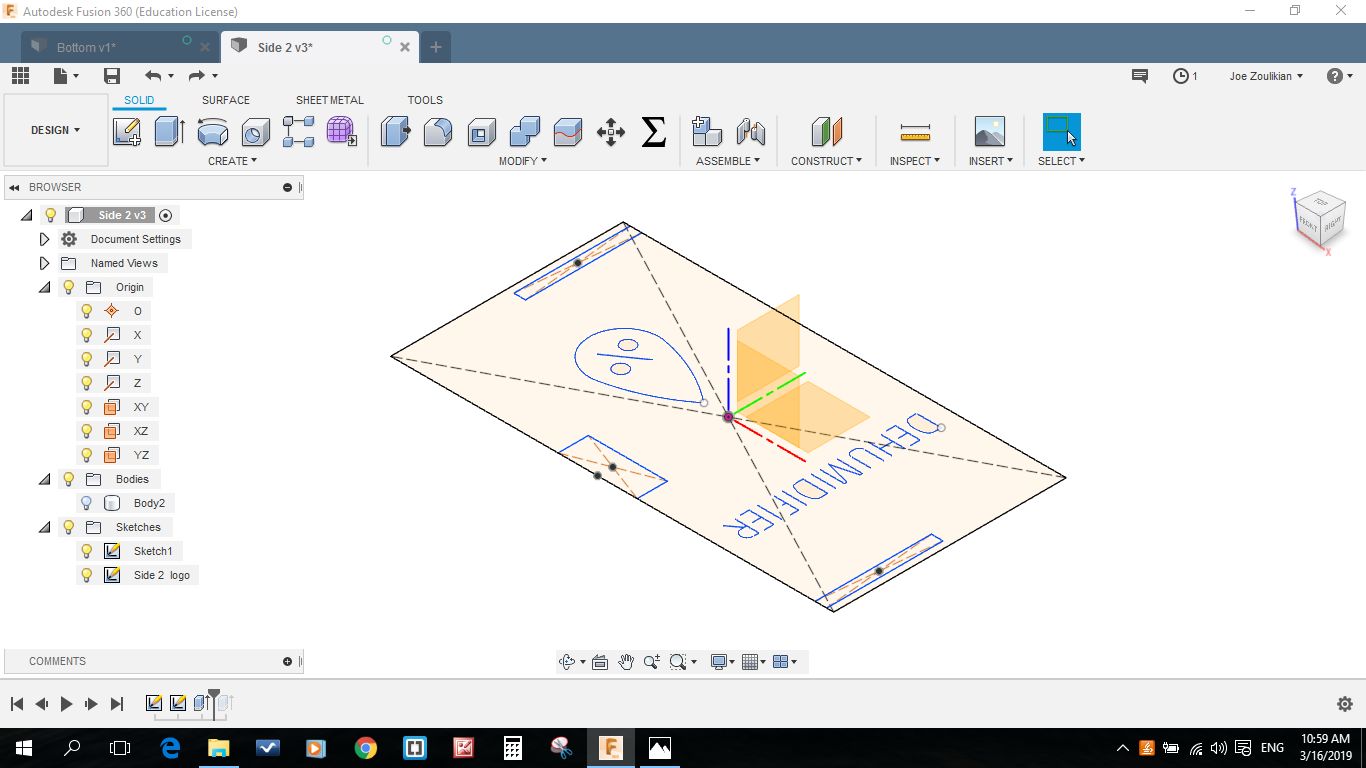1366x768 pixels.
Task: Switch to the SHEET METAL tab
Action: tap(330, 100)
